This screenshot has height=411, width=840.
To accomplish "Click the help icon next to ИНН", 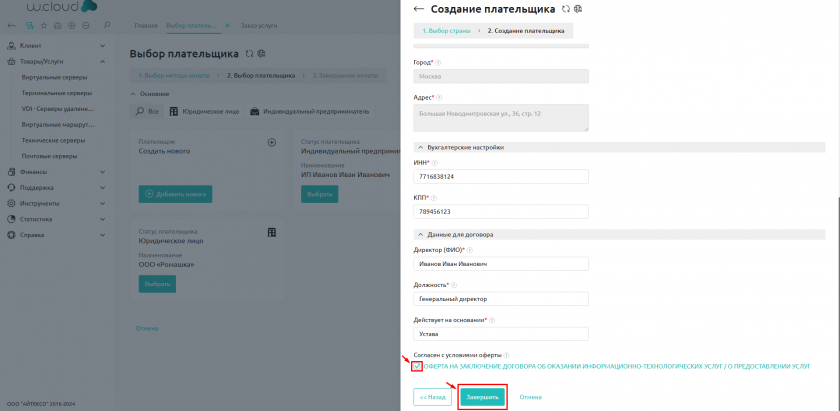I will click(433, 161).
